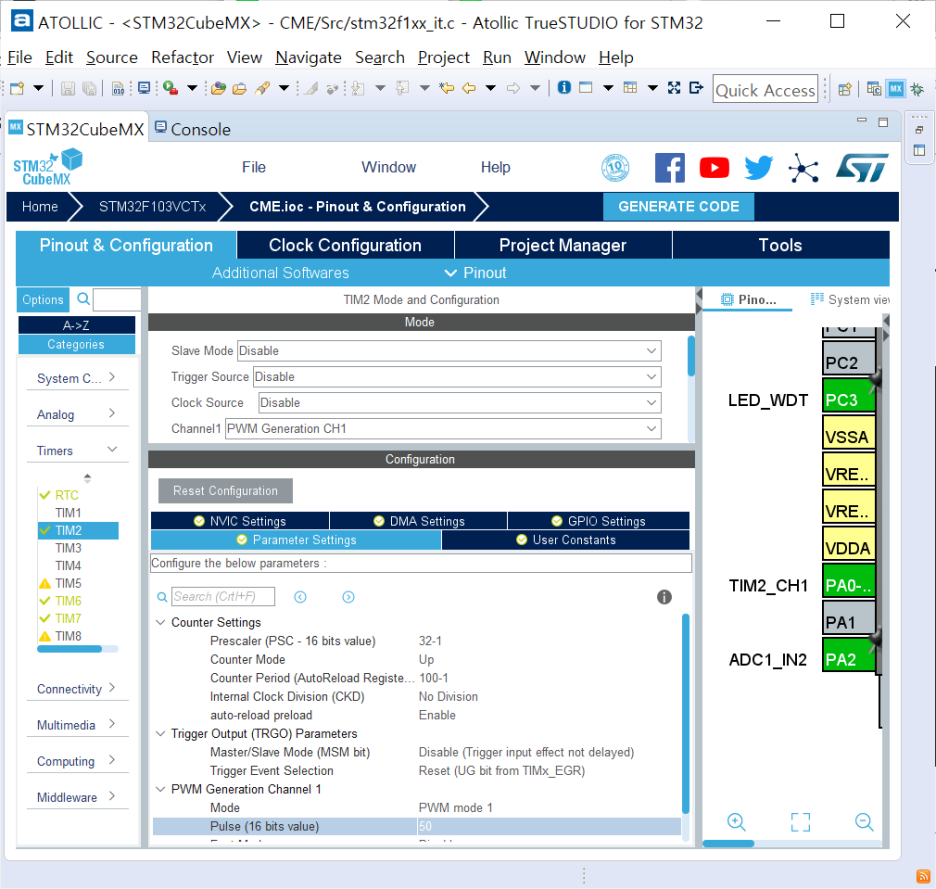Open the Slave Mode dropdown
Screen dimensions: 936x889
[x=449, y=350]
